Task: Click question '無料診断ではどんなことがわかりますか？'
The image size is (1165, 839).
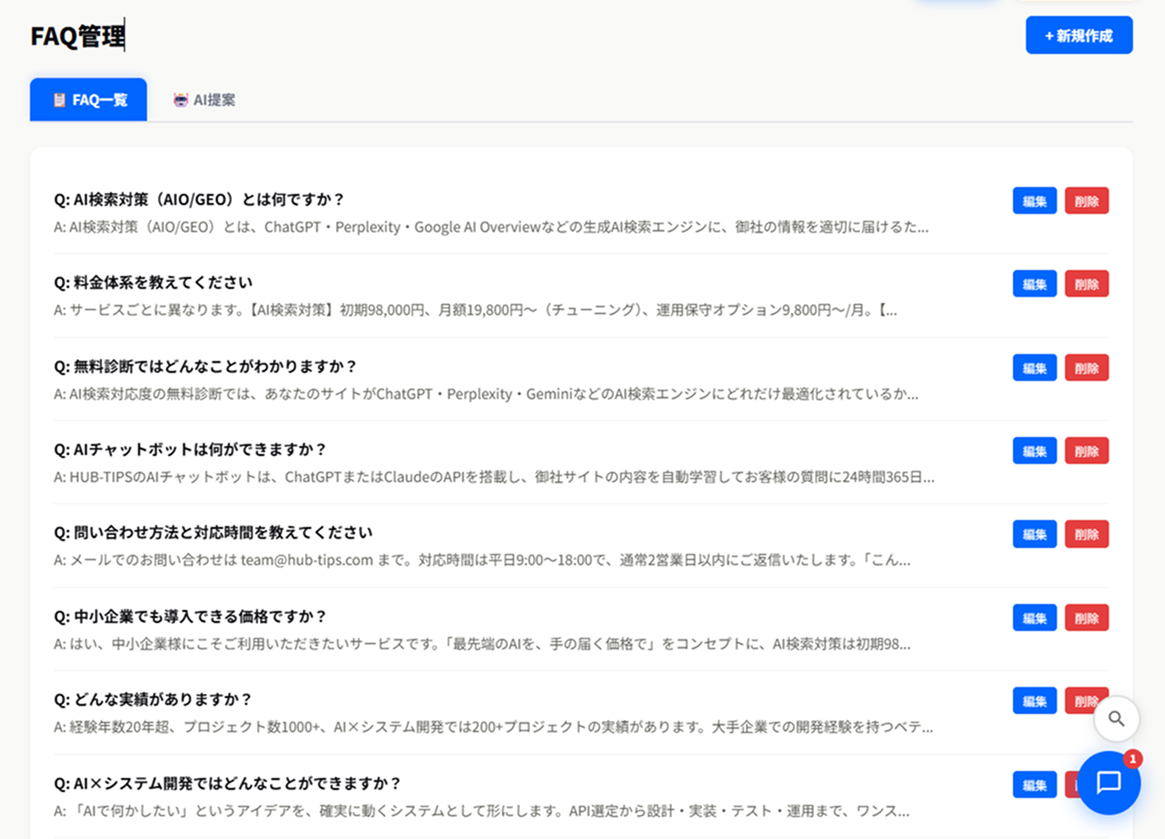Action: click(205, 366)
